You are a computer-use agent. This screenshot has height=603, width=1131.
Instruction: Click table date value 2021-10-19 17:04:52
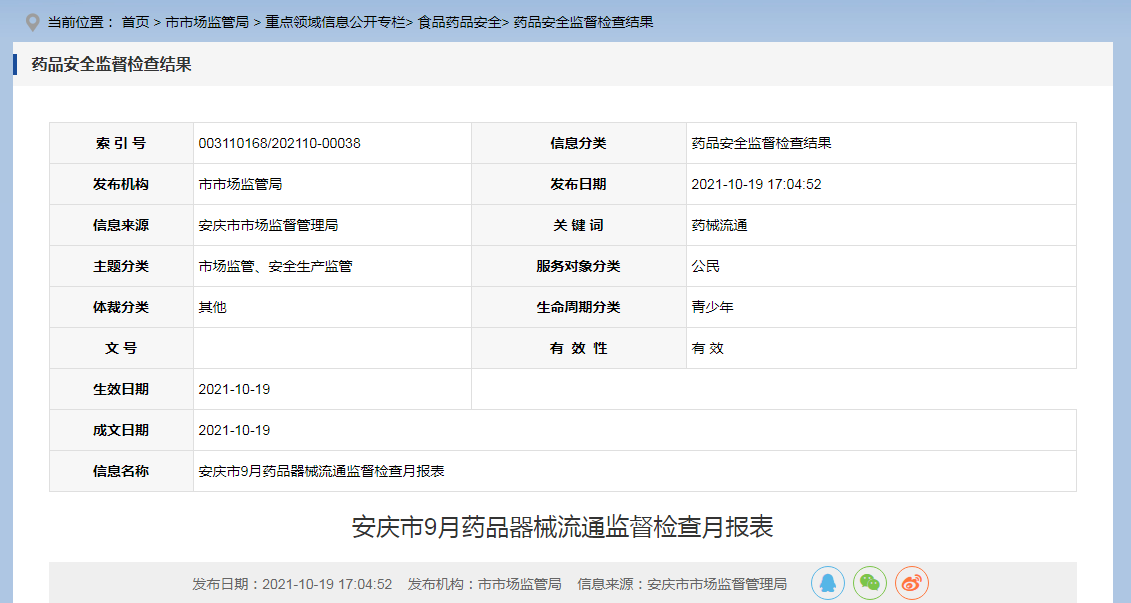(756, 185)
